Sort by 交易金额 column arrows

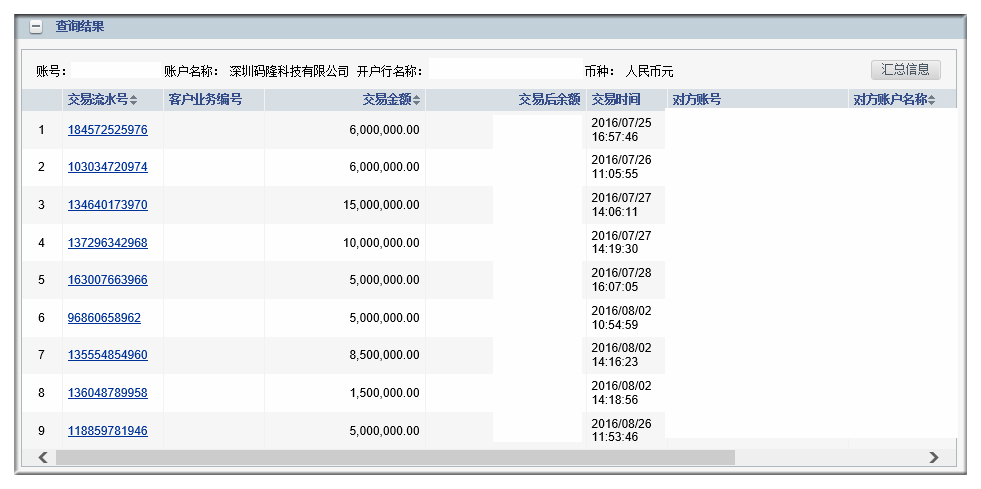click(417, 100)
